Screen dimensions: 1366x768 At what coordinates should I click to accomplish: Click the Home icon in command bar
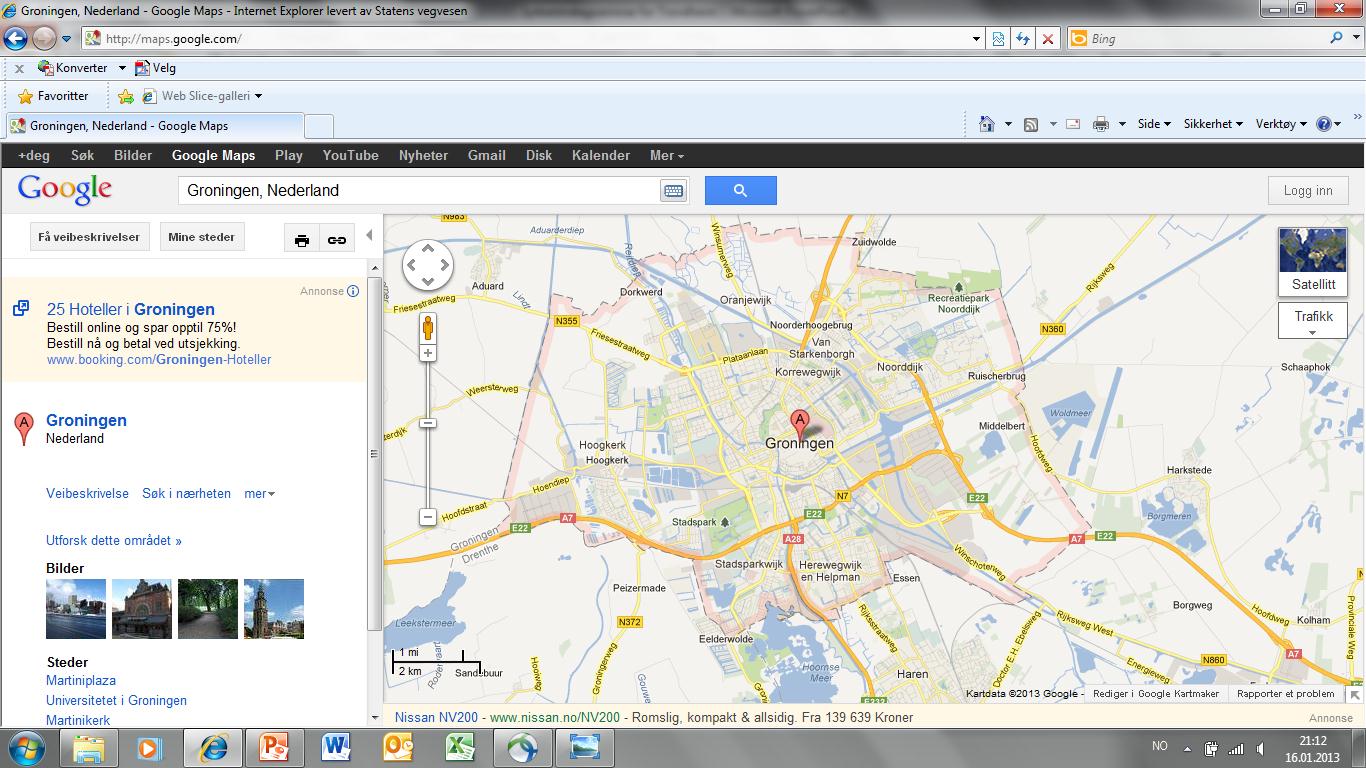[987, 124]
